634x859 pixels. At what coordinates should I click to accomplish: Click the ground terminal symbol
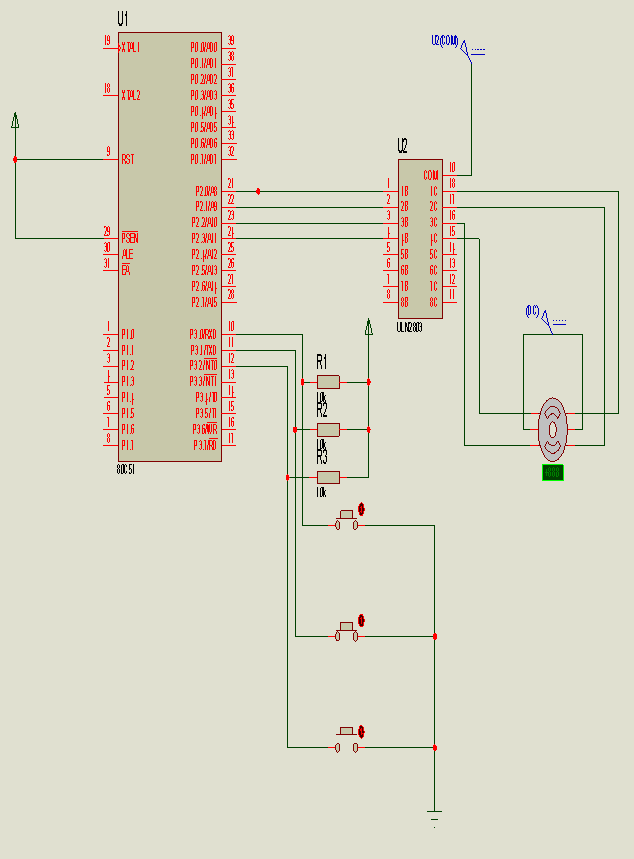click(x=434, y=818)
